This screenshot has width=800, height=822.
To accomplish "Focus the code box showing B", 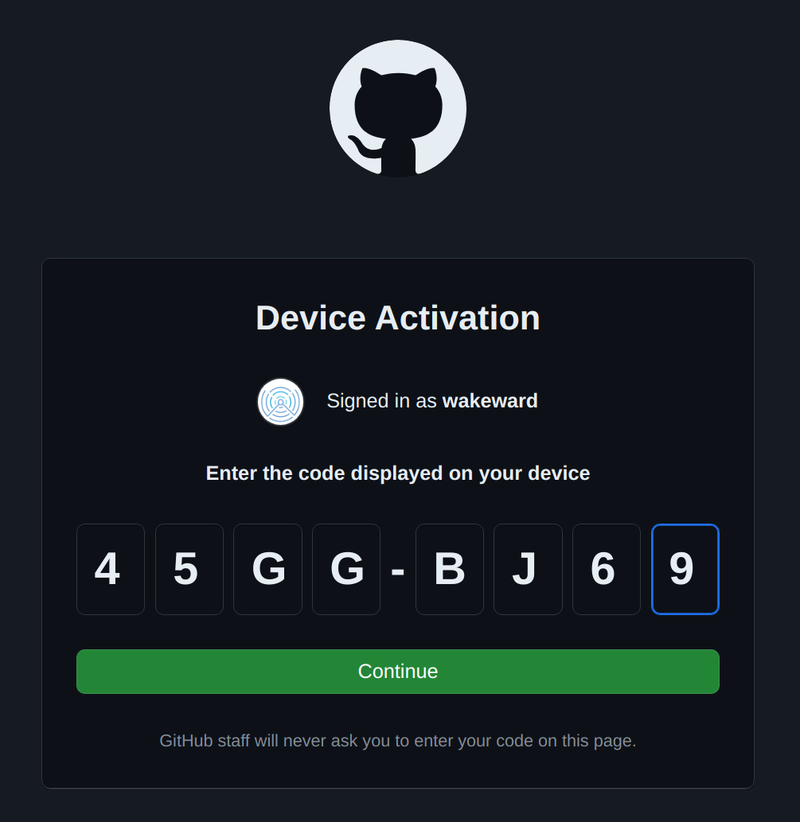I will [449, 569].
